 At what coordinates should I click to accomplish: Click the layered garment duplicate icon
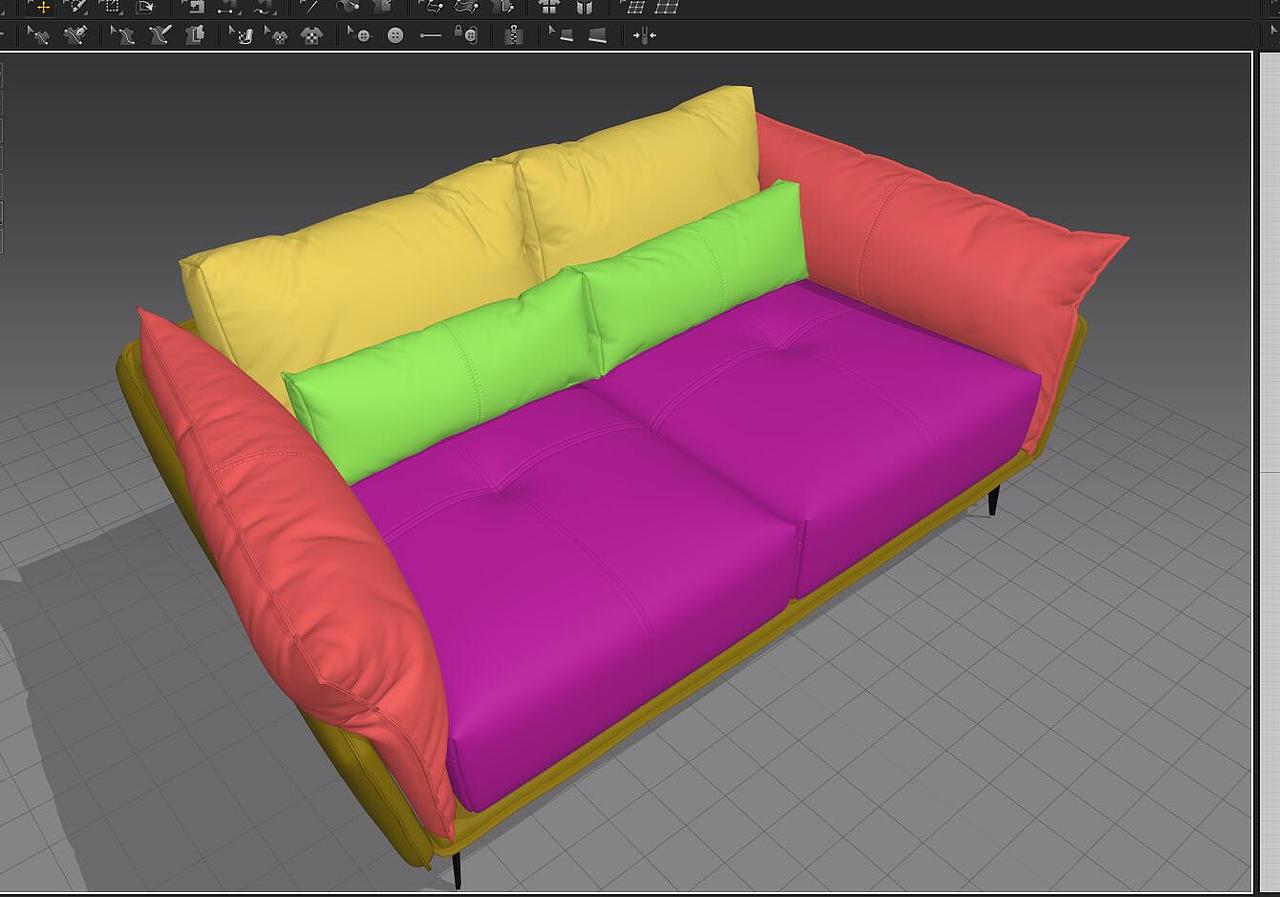tap(195, 35)
